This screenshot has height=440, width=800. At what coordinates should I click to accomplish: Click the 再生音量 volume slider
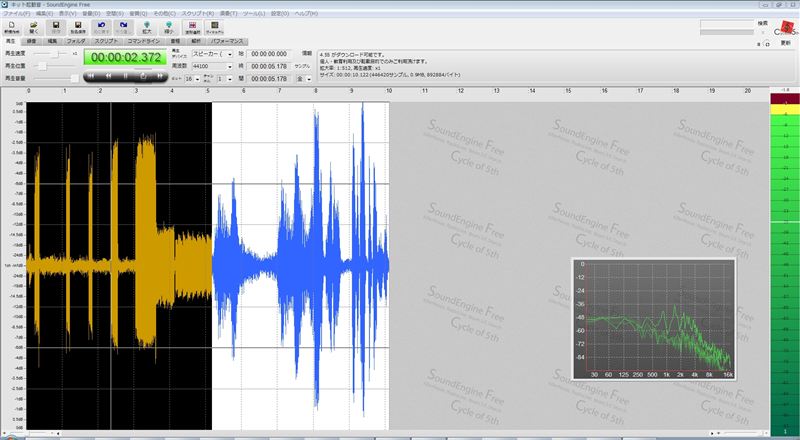point(55,78)
